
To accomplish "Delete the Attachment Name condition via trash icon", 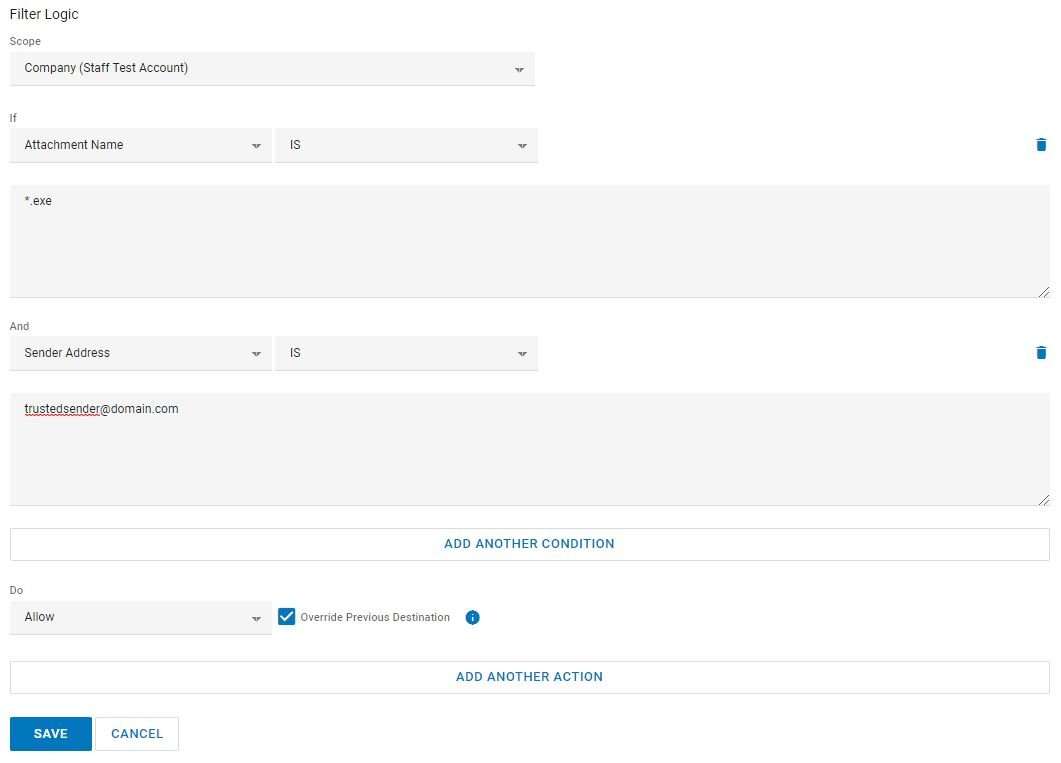I will tap(1041, 145).
